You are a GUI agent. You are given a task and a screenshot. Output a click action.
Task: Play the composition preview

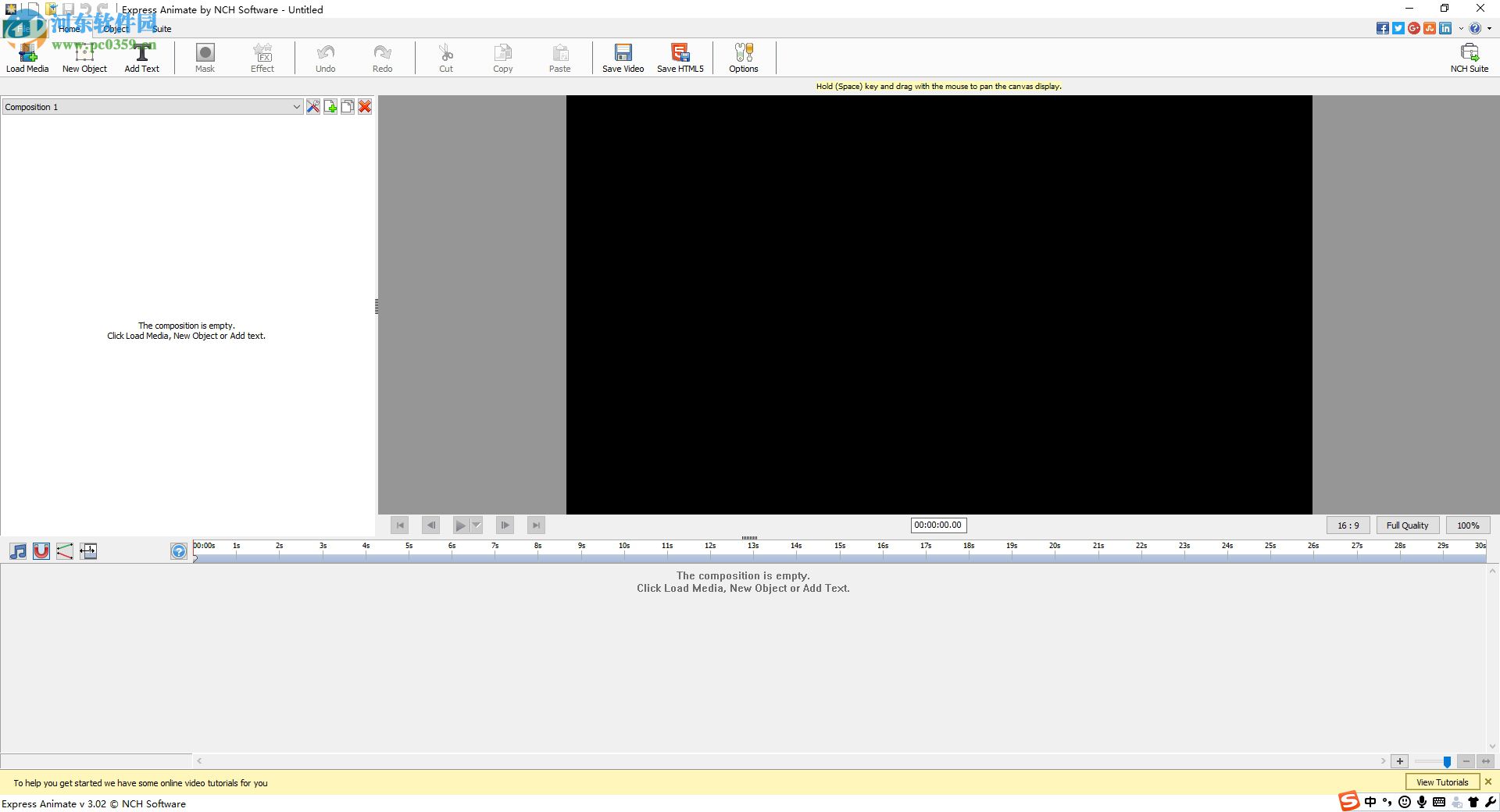click(x=461, y=525)
